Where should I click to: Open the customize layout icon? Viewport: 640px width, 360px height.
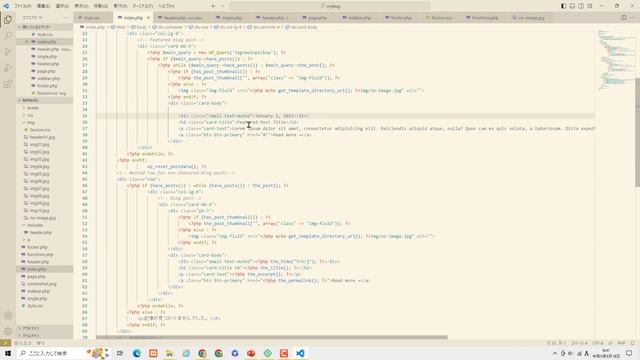pyautogui.click(x=589, y=6)
